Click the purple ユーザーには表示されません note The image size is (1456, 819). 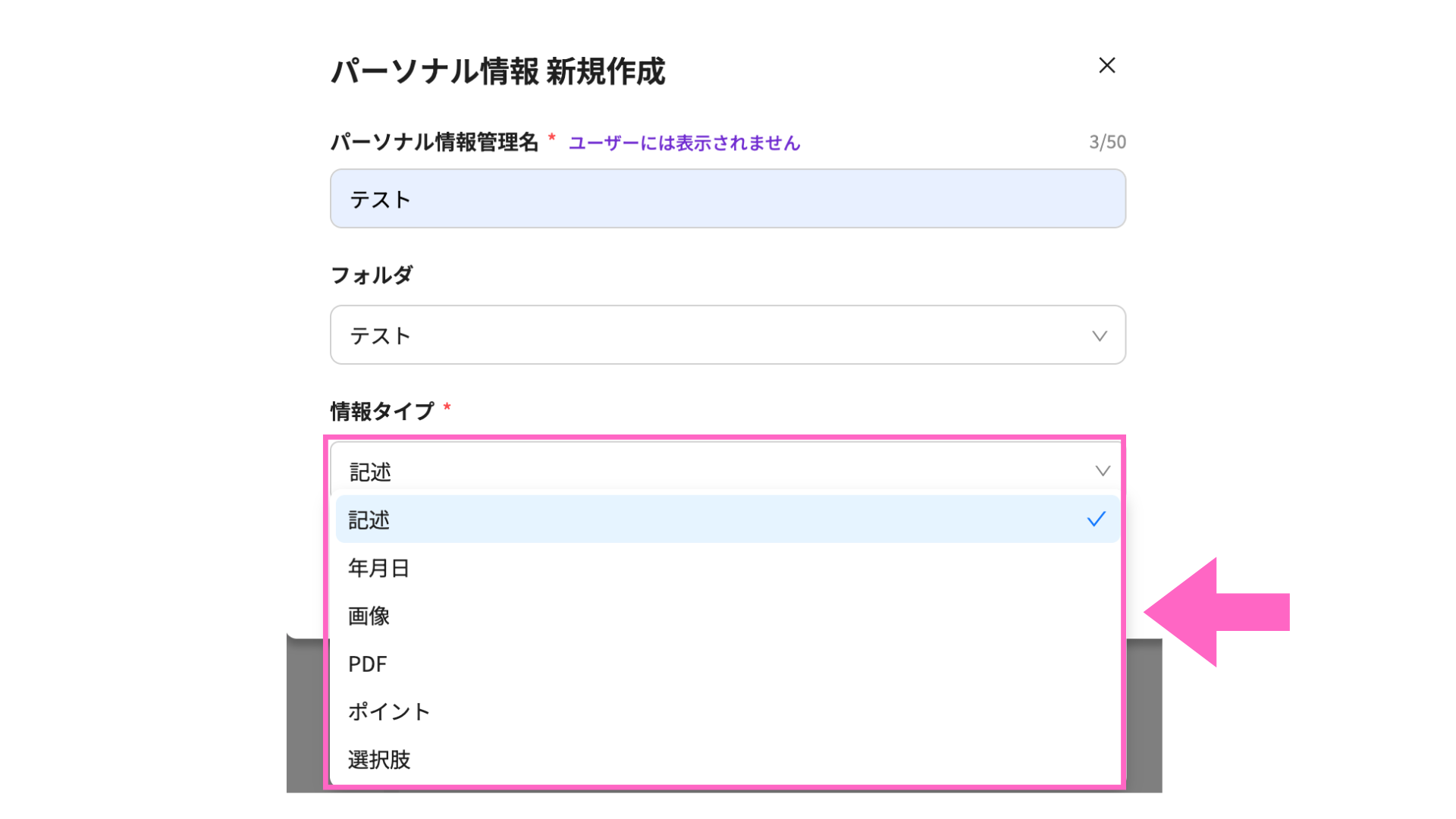click(x=684, y=143)
